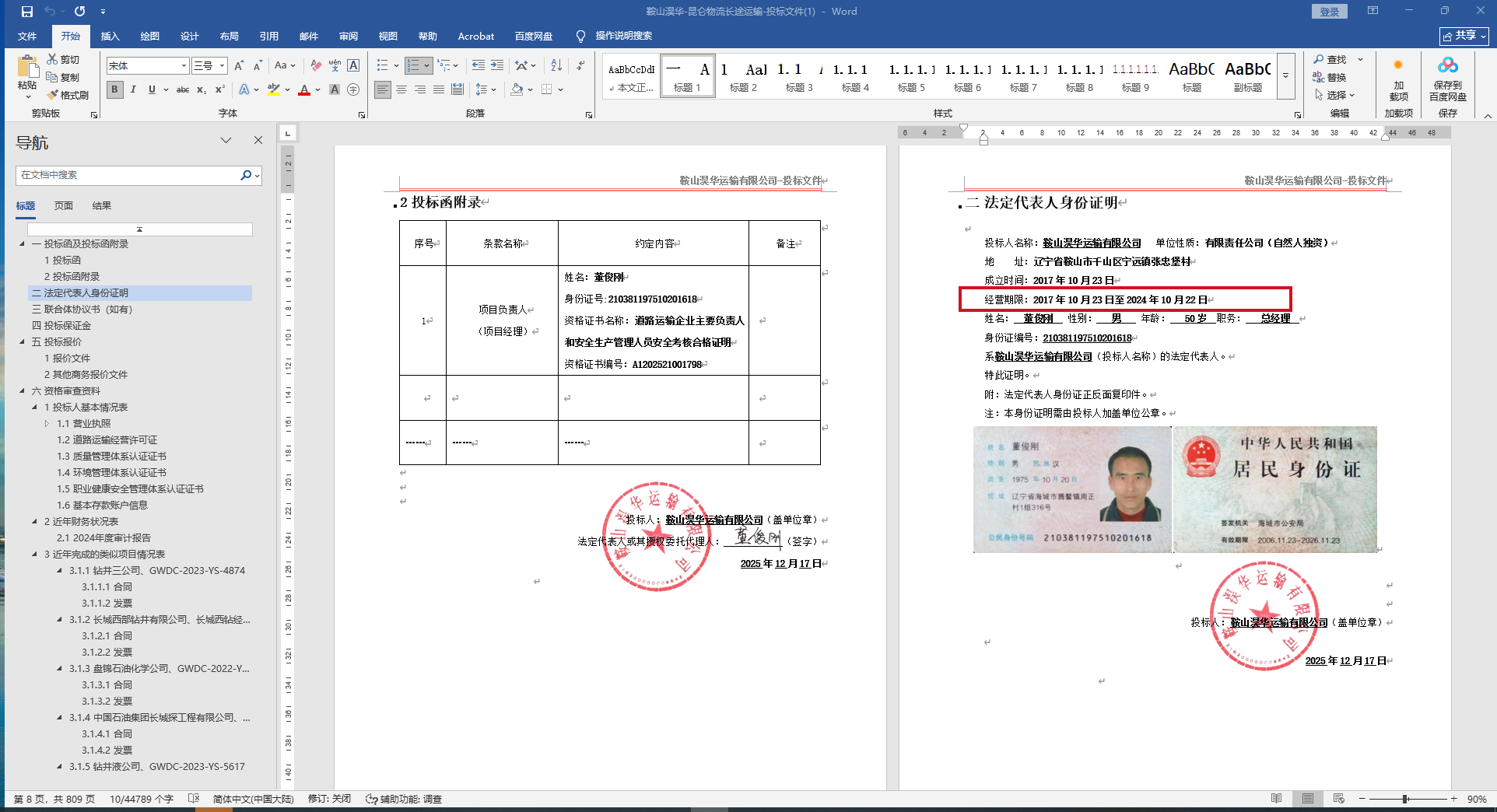Redo the last undone action
The image size is (1497, 812).
click(79, 12)
